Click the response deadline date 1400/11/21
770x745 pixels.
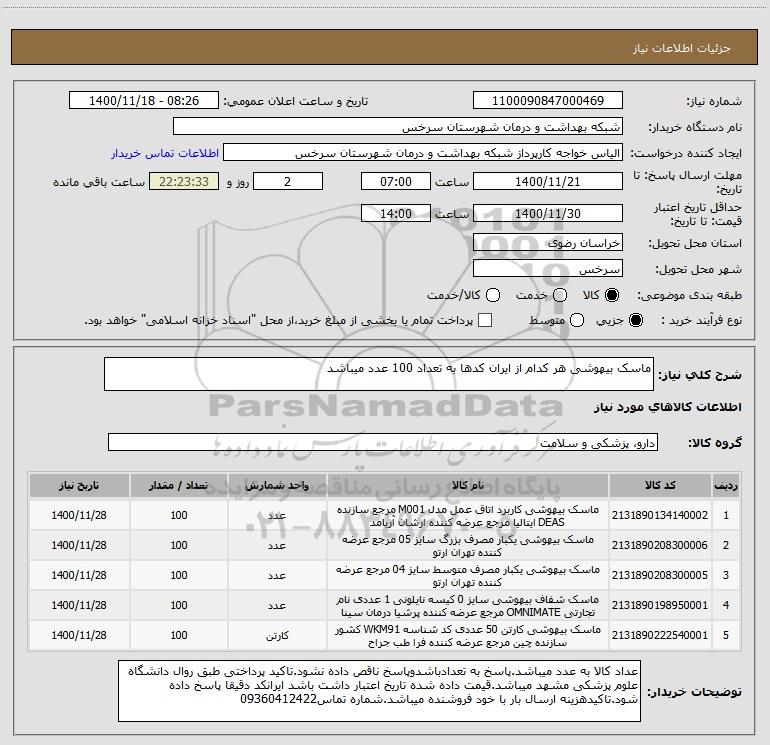coord(548,181)
